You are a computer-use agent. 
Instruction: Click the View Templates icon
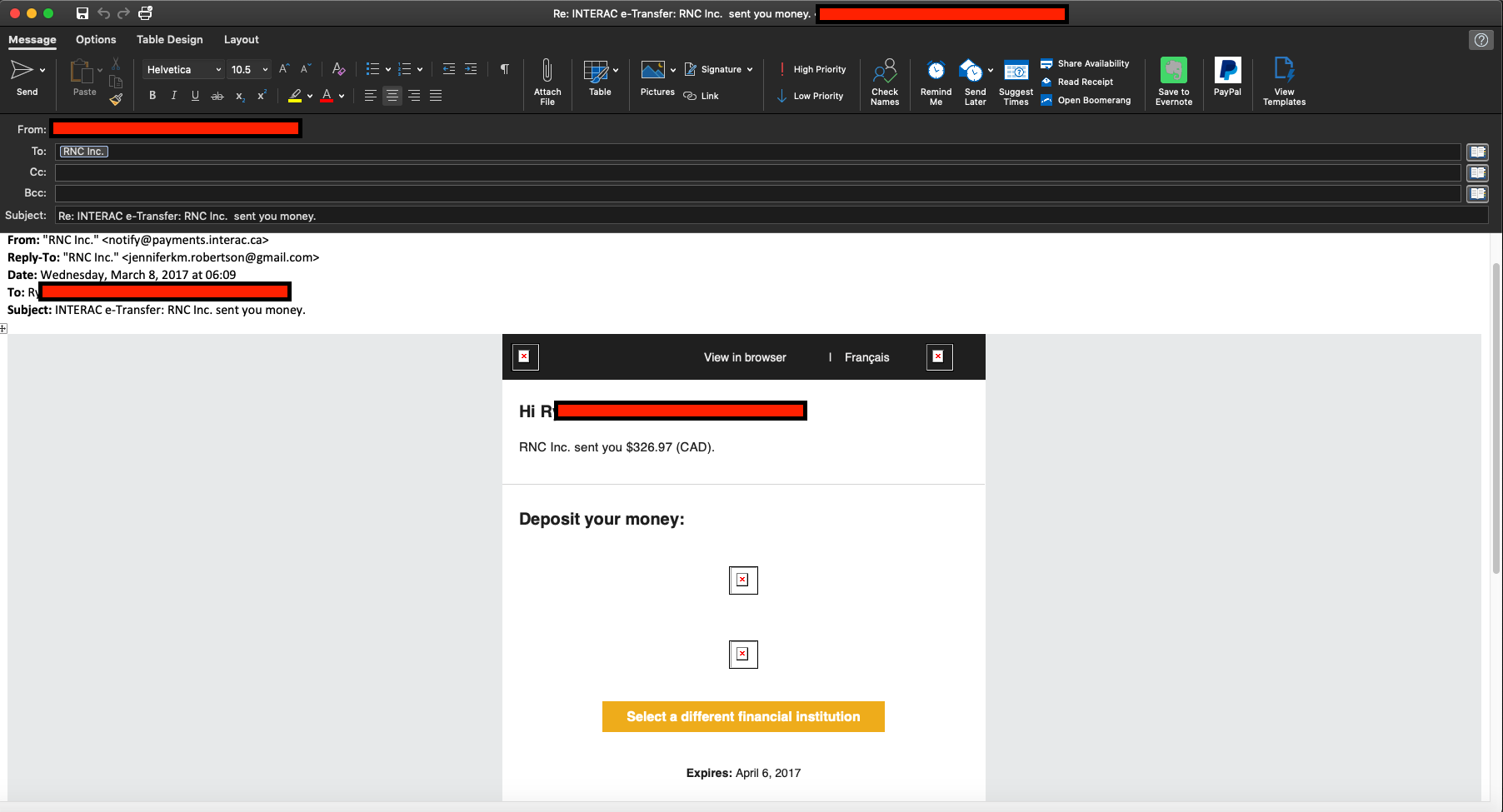1284,72
